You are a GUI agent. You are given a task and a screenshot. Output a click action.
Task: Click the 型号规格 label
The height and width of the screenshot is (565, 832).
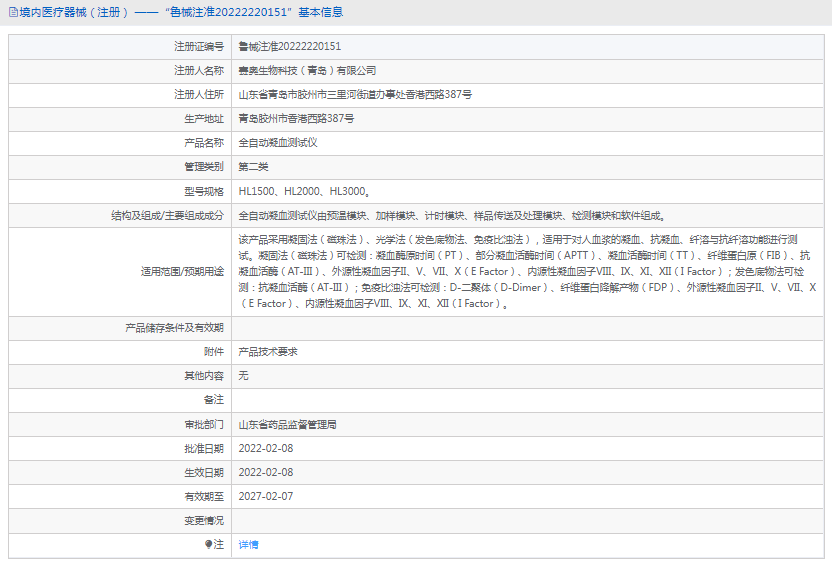click(204, 191)
